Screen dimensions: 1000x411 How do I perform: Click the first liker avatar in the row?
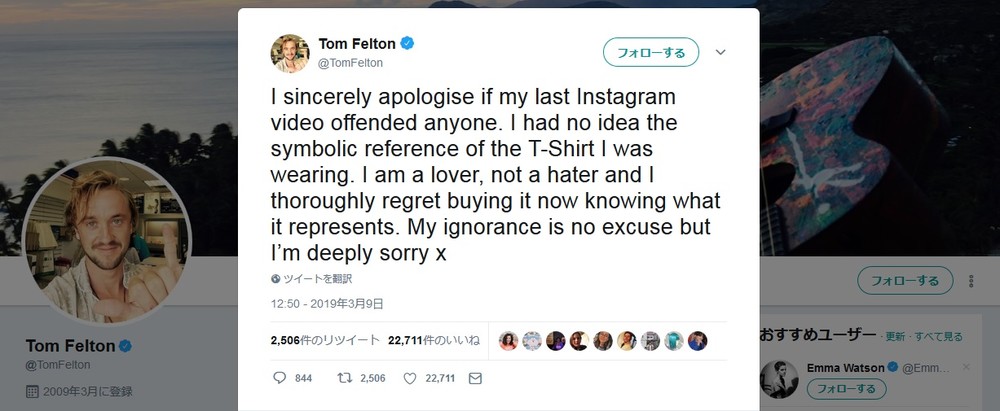[508, 340]
